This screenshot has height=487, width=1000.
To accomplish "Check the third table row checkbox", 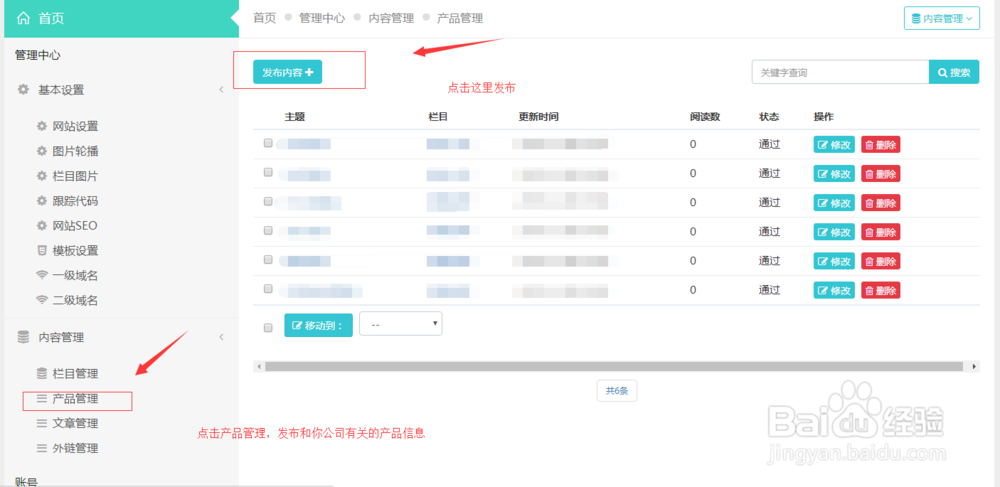I will pos(268,201).
